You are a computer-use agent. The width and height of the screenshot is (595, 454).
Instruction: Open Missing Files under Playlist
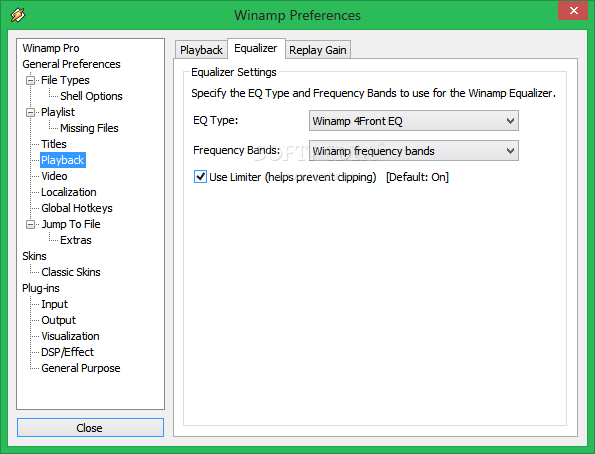[89, 128]
